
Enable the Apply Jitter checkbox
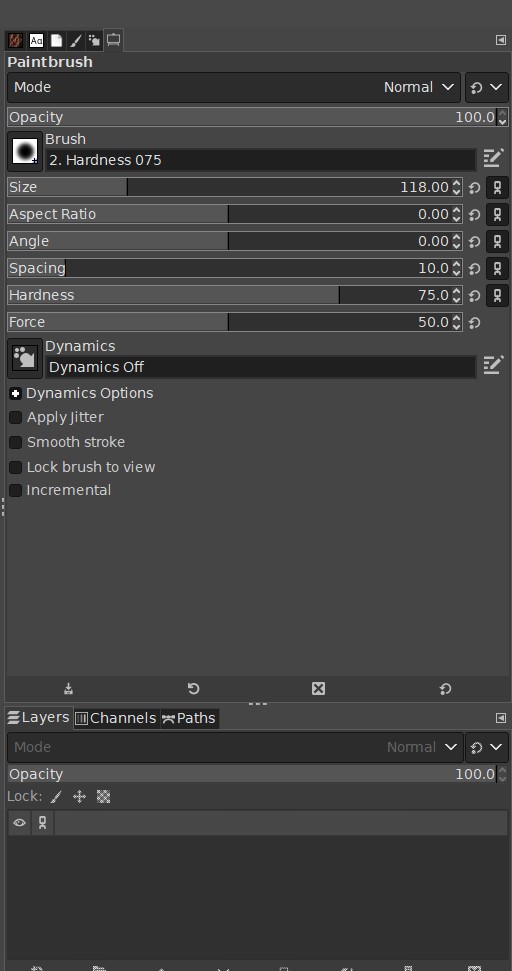(15, 417)
